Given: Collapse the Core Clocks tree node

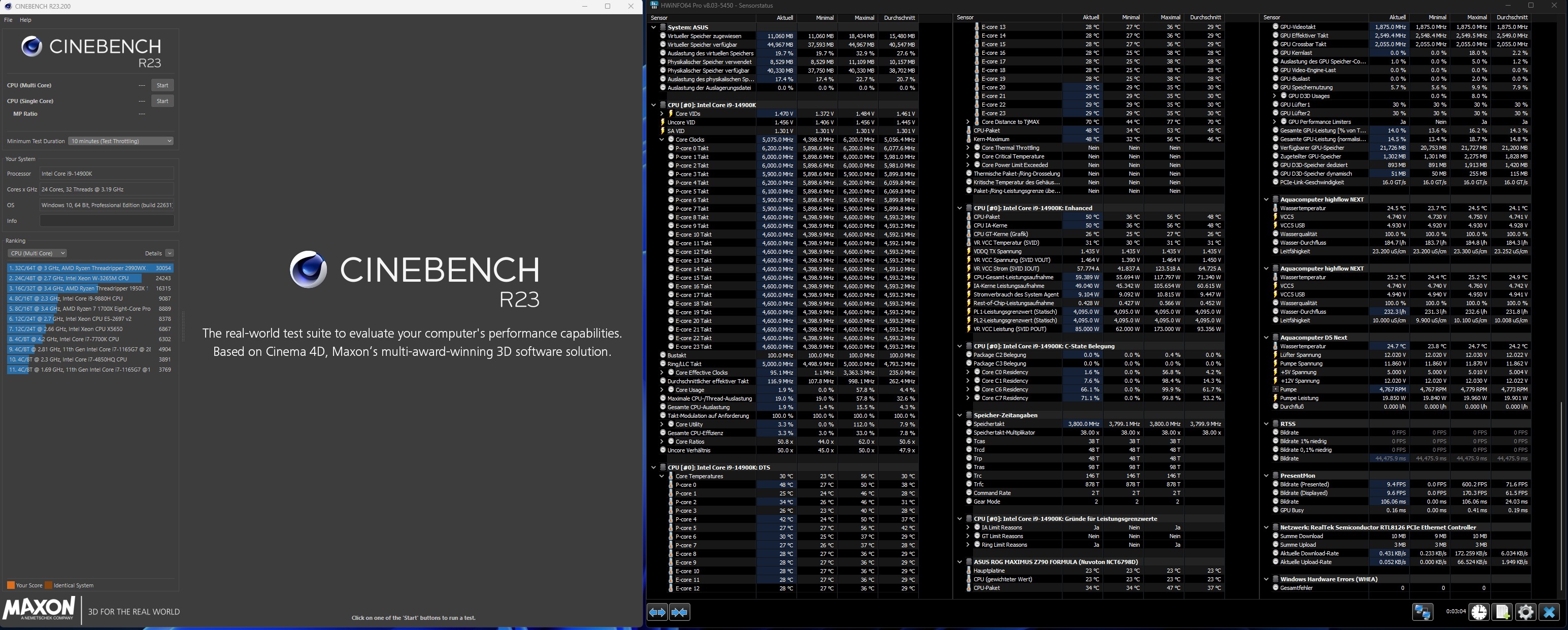Looking at the screenshot, I should pos(661,140).
